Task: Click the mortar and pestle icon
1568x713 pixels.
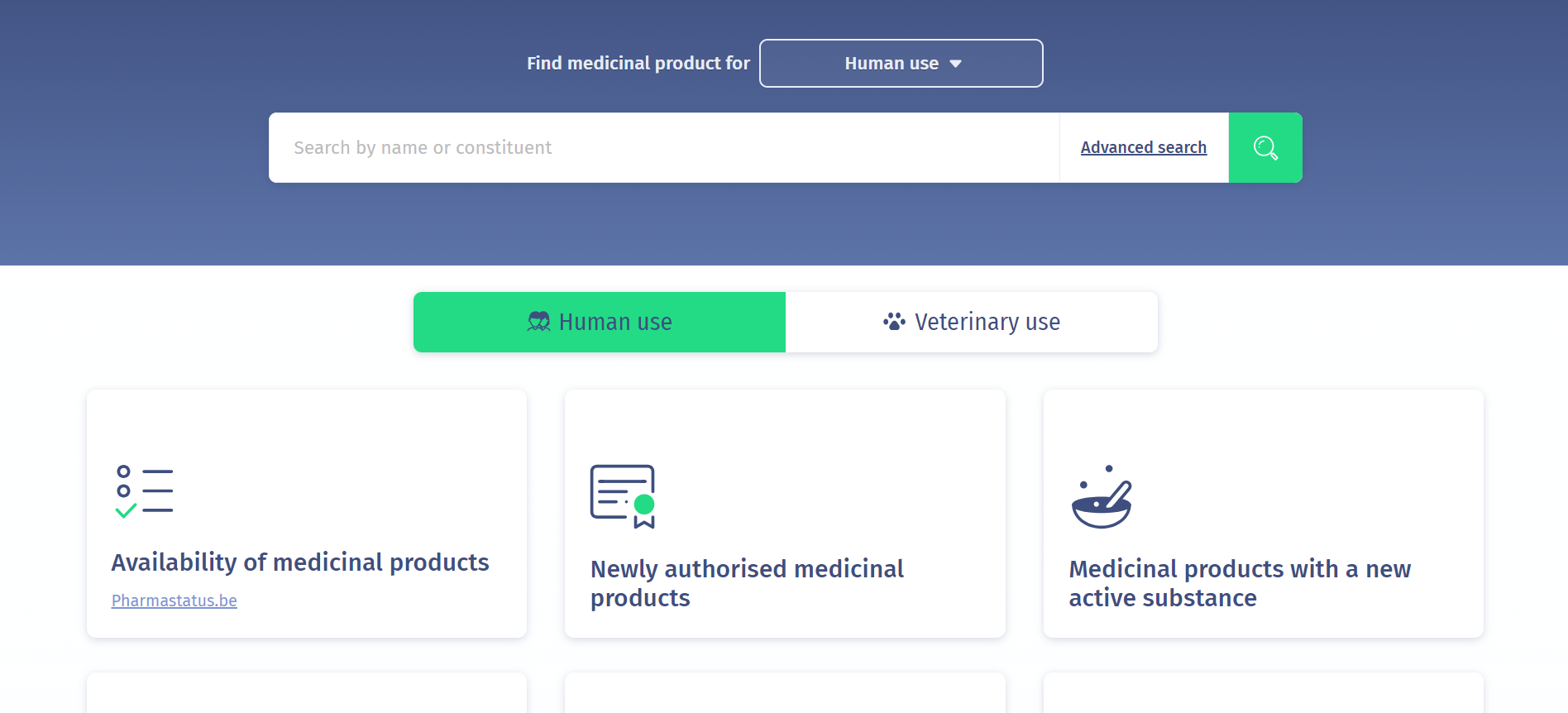Action: (1102, 497)
